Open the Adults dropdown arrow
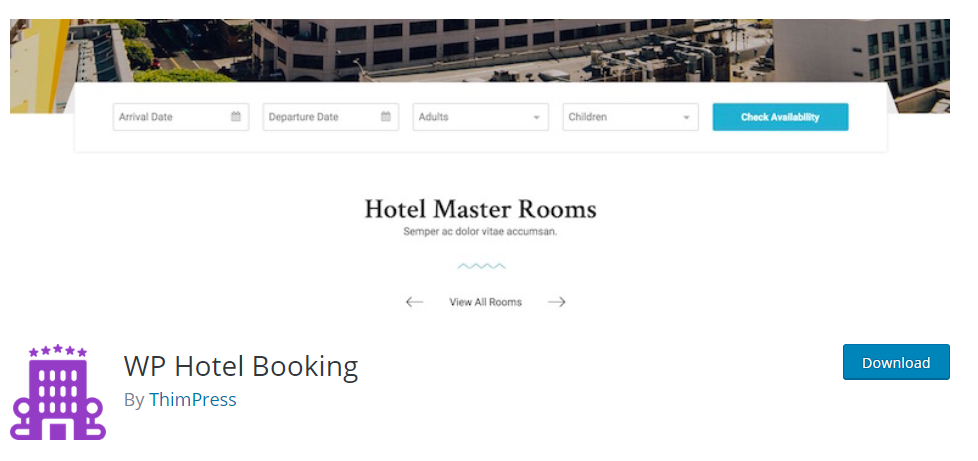The image size is (978, 461). coord(536,117)
